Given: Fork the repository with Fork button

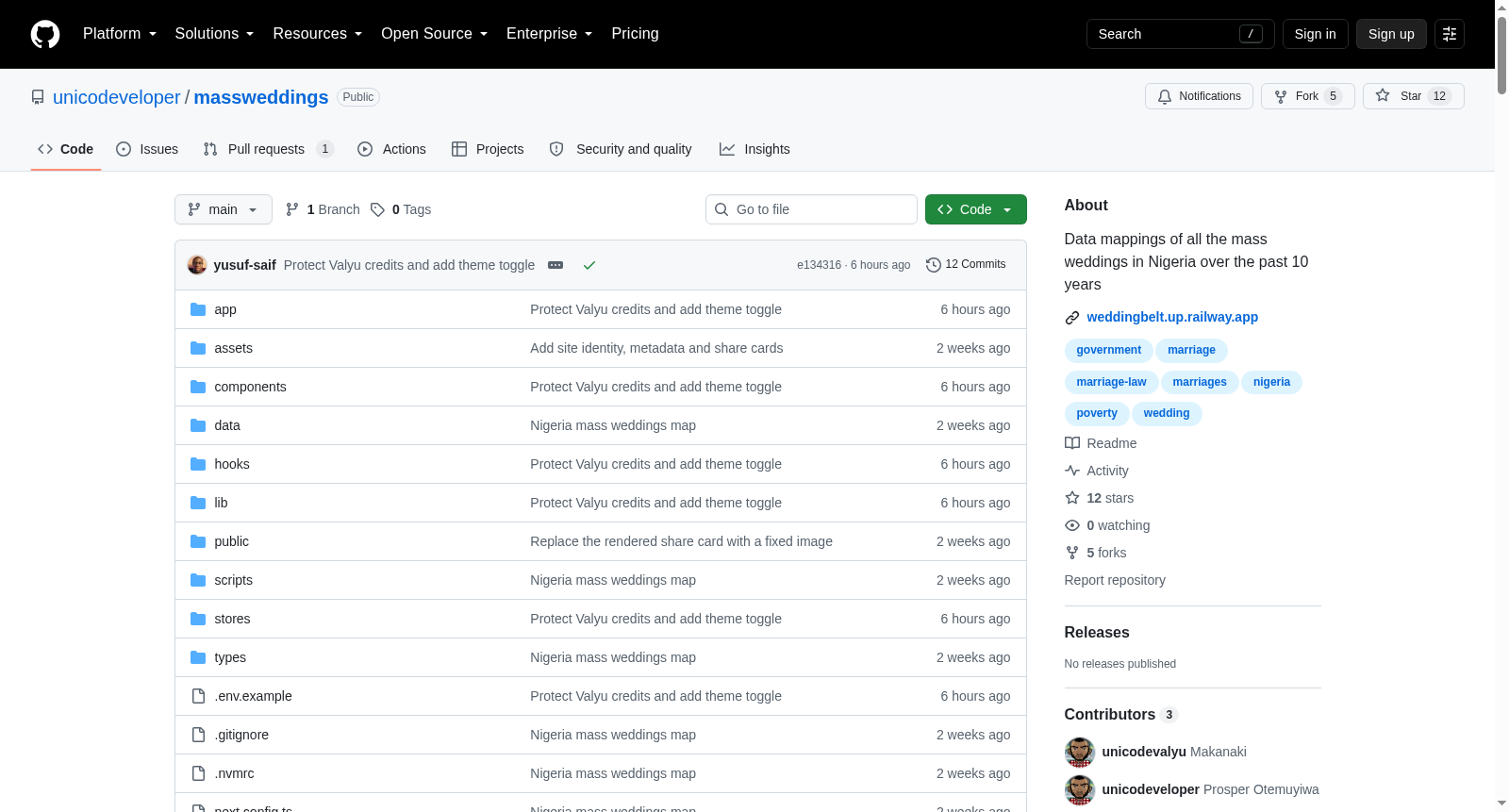Looking at the screenshot, I should (x=1307, y=96).
